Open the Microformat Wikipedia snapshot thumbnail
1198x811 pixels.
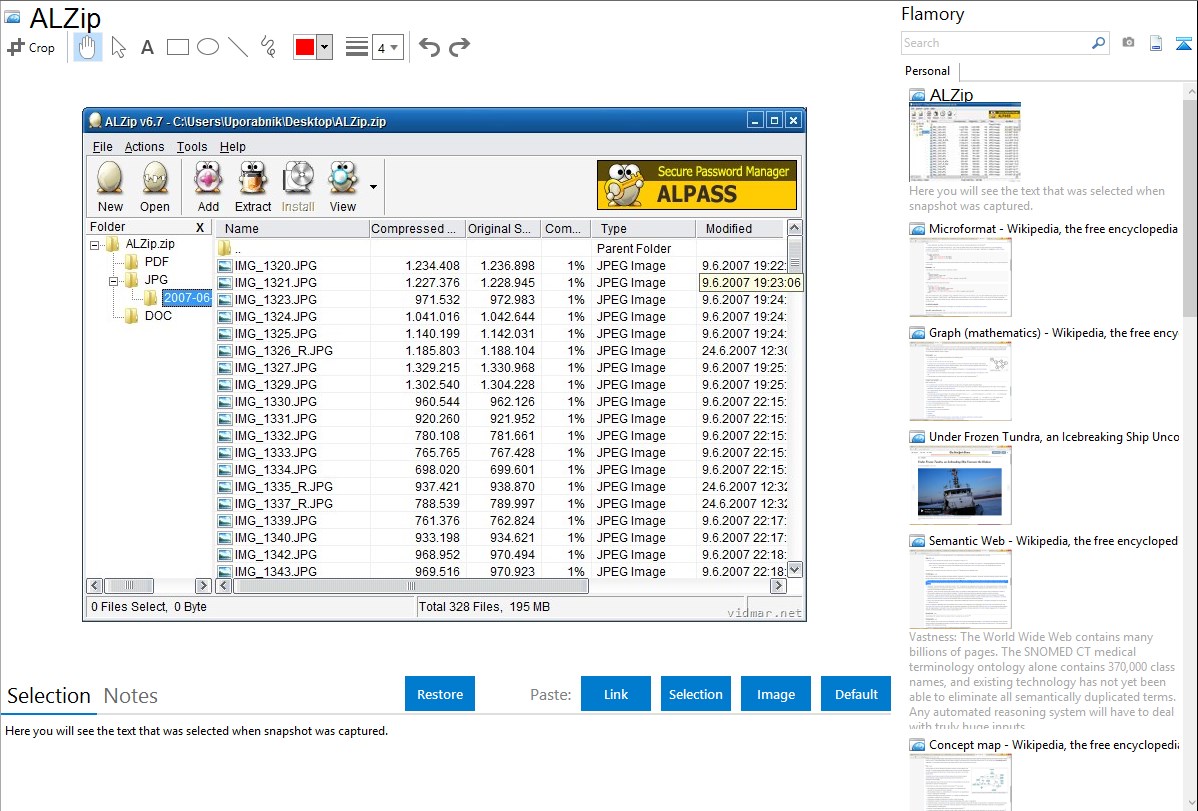point(960,277)
